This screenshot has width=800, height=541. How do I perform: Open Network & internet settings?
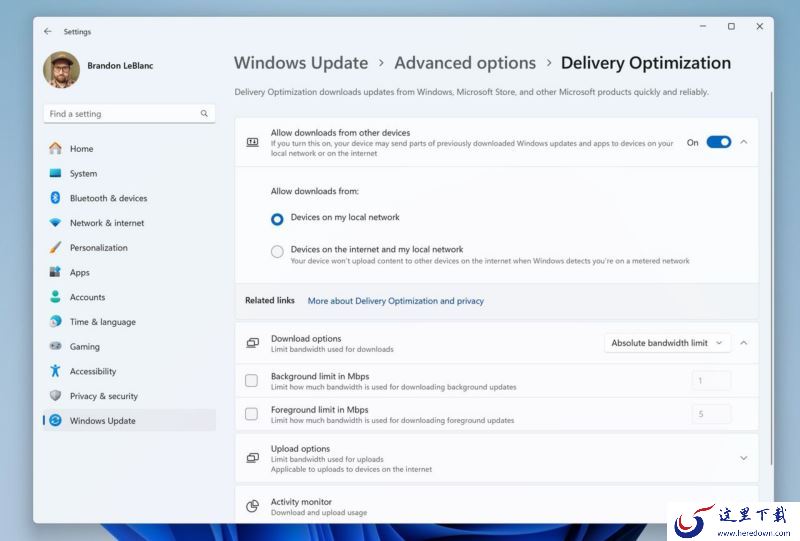130,223
